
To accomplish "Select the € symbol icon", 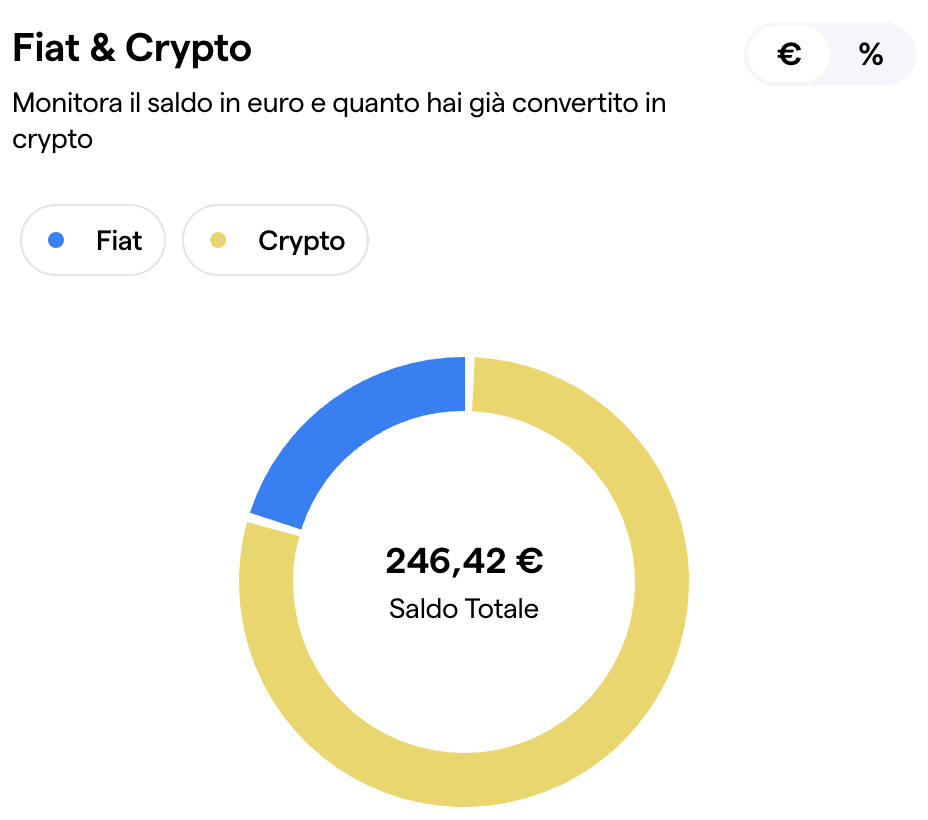I will tap(789, 54).
